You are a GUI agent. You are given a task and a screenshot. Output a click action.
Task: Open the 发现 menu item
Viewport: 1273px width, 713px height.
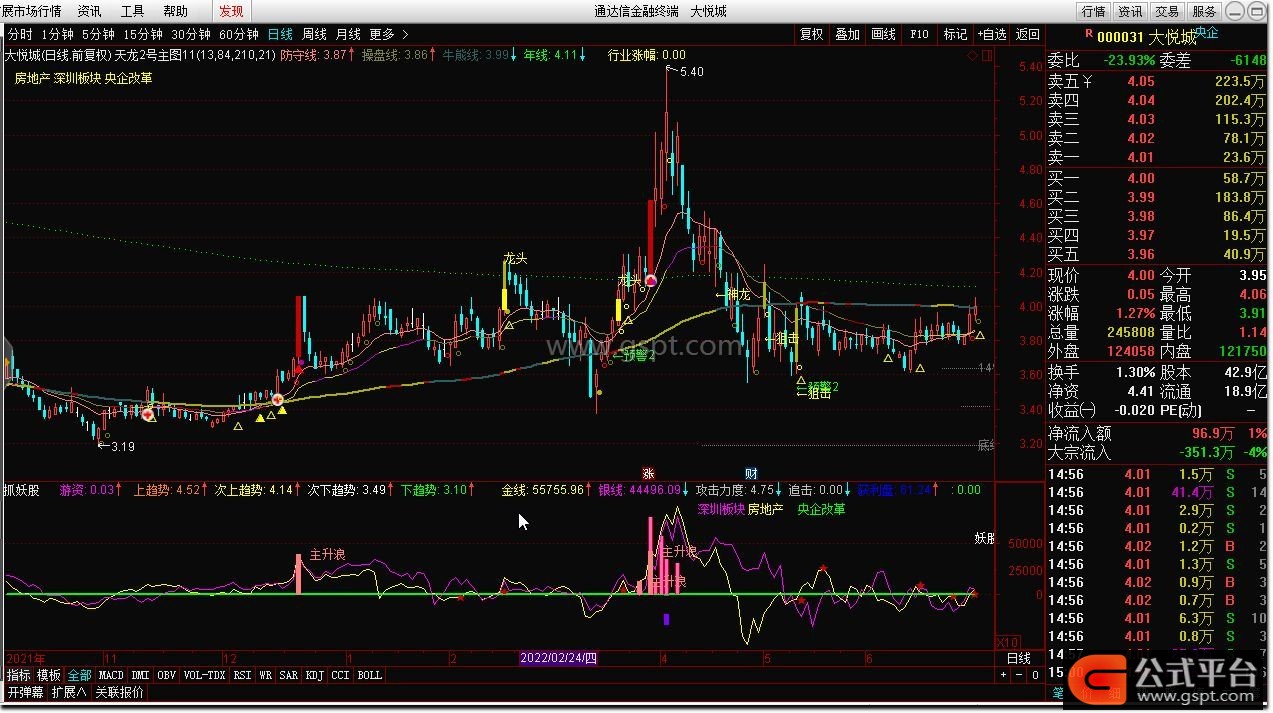click(x=231, y=11)
